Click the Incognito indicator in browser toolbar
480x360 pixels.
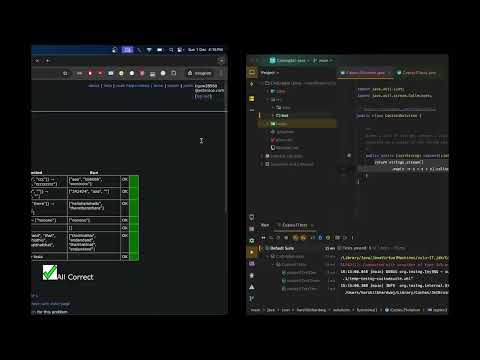tap(199, 73)
